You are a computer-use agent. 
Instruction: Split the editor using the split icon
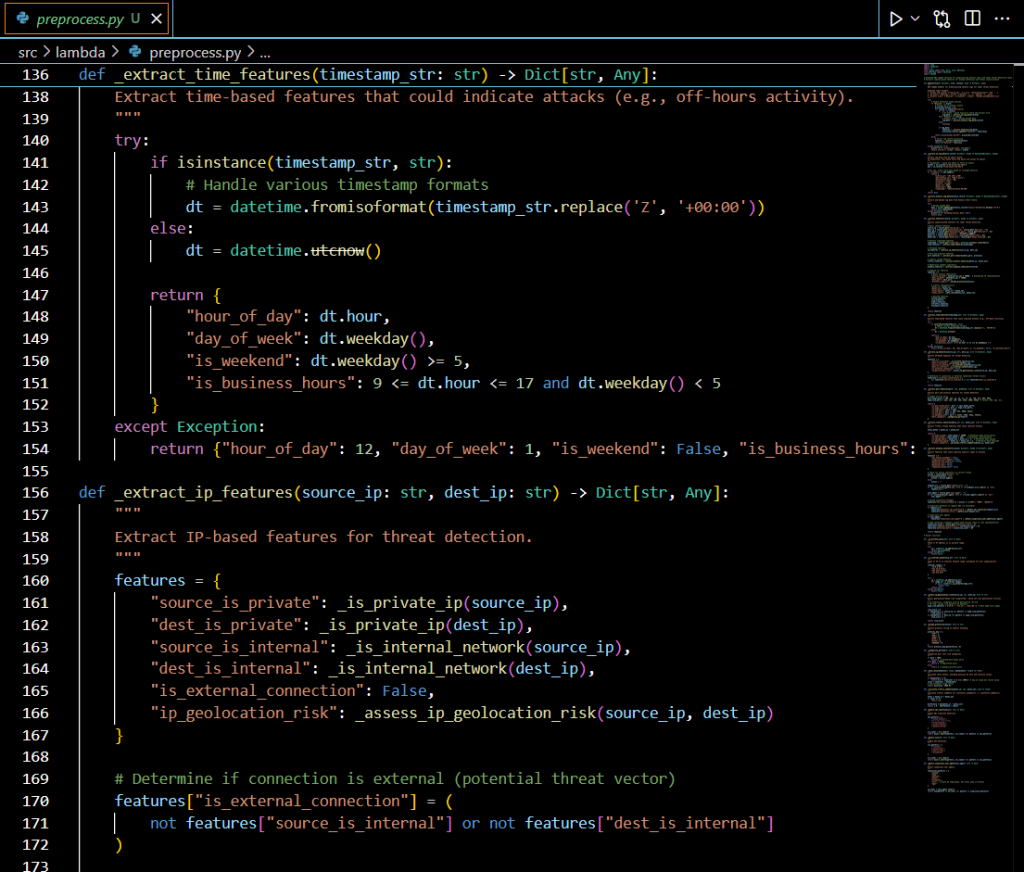972,19
